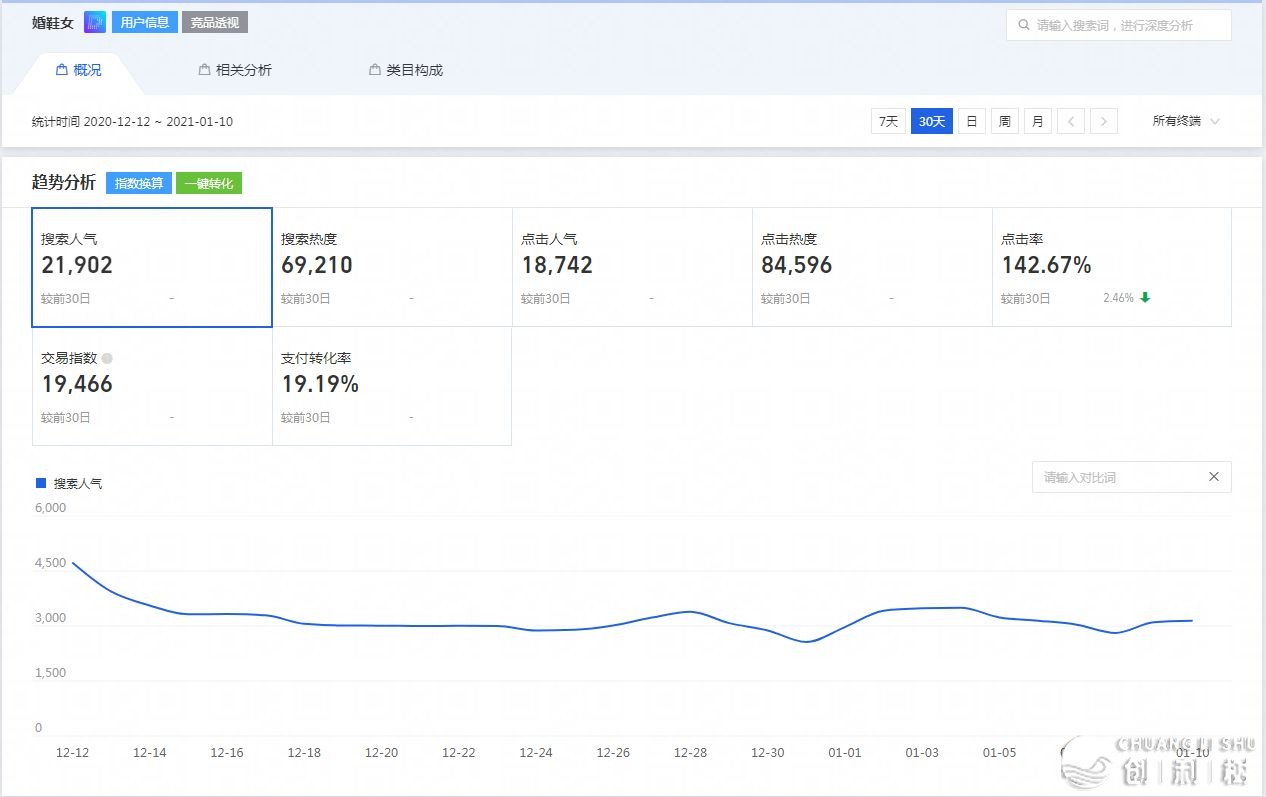Image resolution: width=1266 pixels, height=797 pixels.
Task: Click the info icon next to 交易指数
Action: (x=107, y=358)
